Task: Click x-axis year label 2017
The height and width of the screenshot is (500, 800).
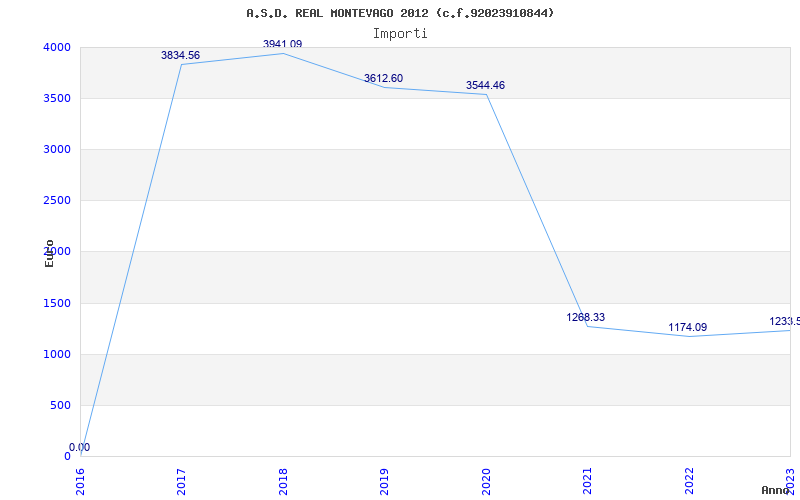Action: tap(182, 482)
